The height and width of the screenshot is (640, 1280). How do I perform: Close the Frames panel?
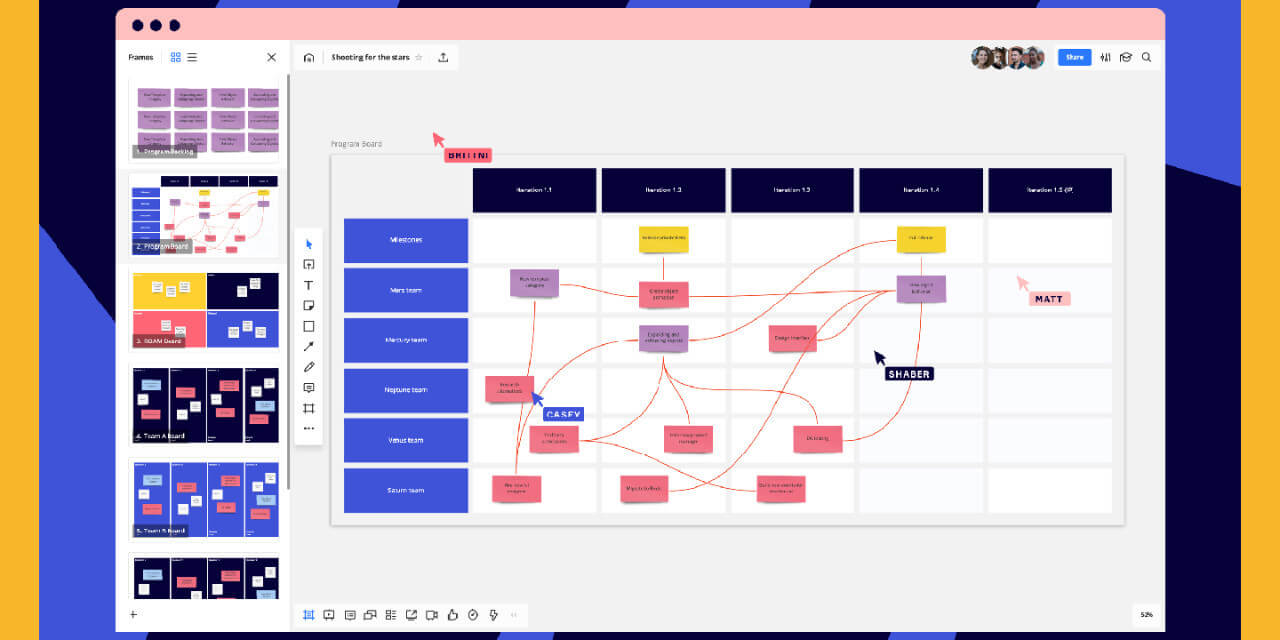(x=271, y=57)
